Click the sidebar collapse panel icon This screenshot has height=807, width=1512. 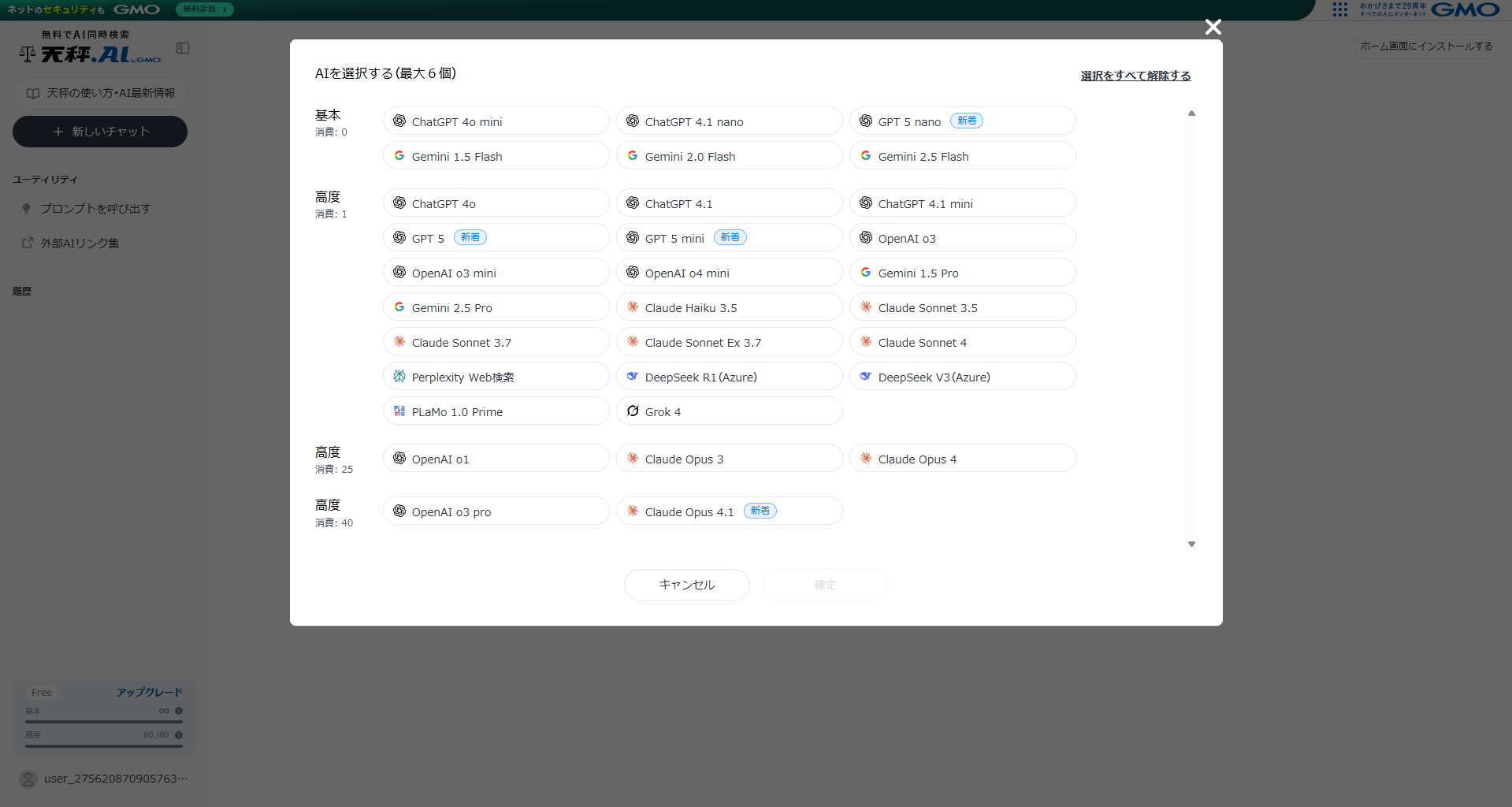tap(183, 48)
